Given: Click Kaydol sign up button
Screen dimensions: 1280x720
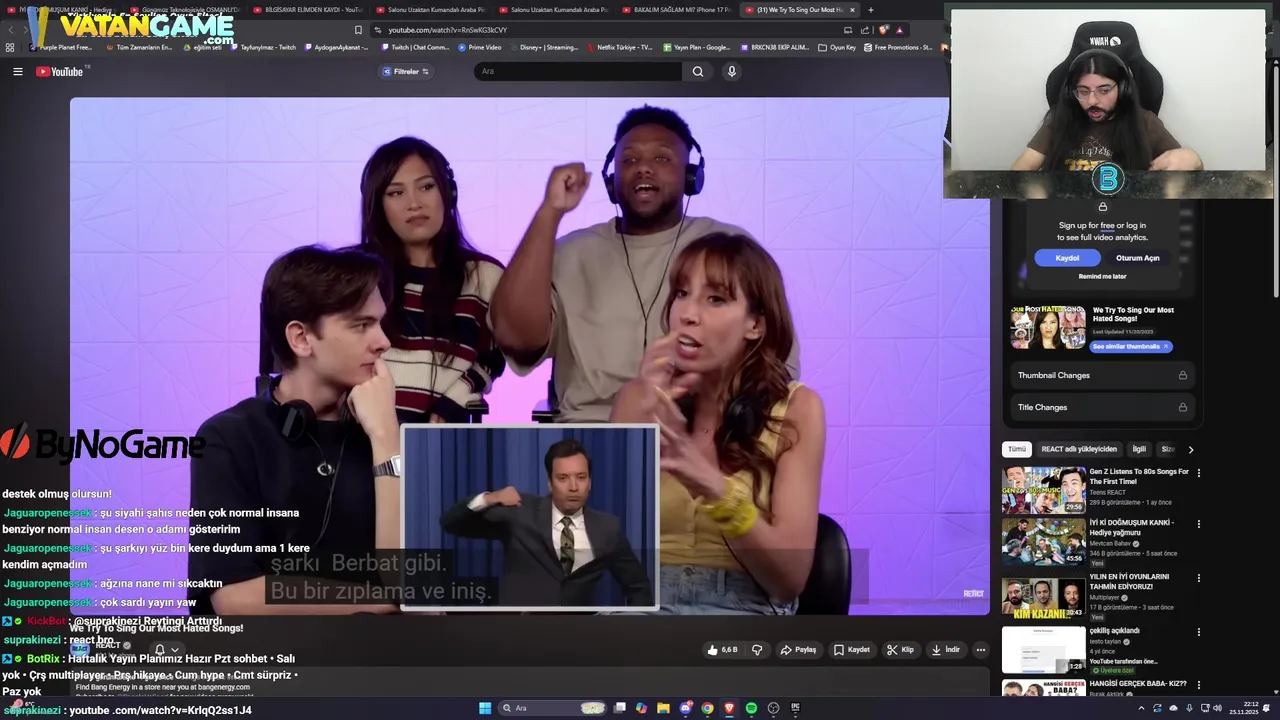Looking at the screenshot, I should 1067,258.
